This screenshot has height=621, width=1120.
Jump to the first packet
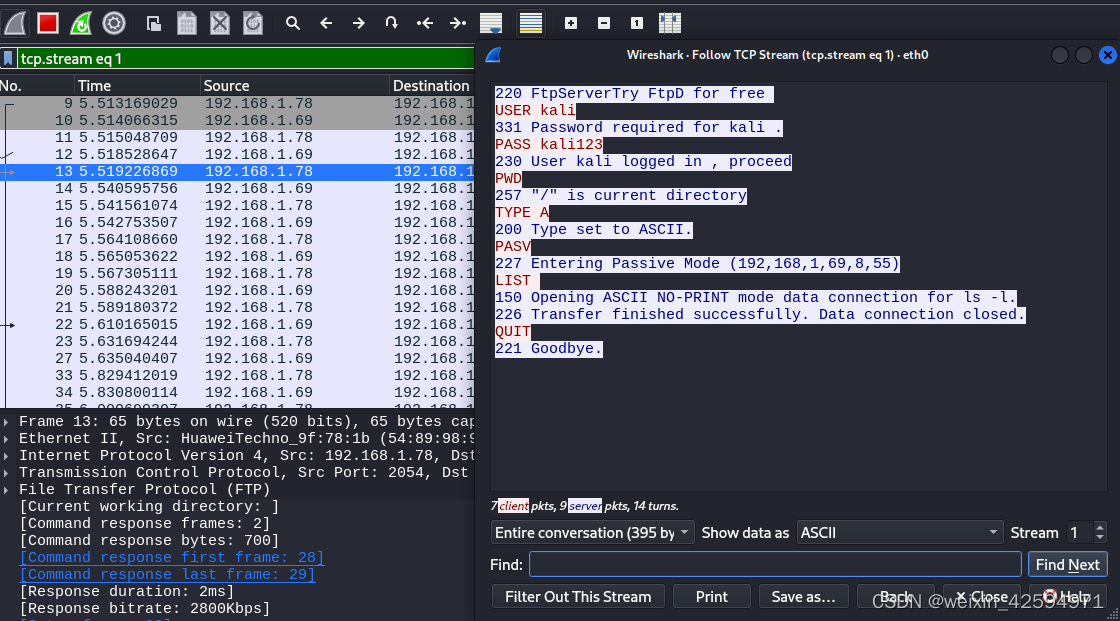[425, 24]
